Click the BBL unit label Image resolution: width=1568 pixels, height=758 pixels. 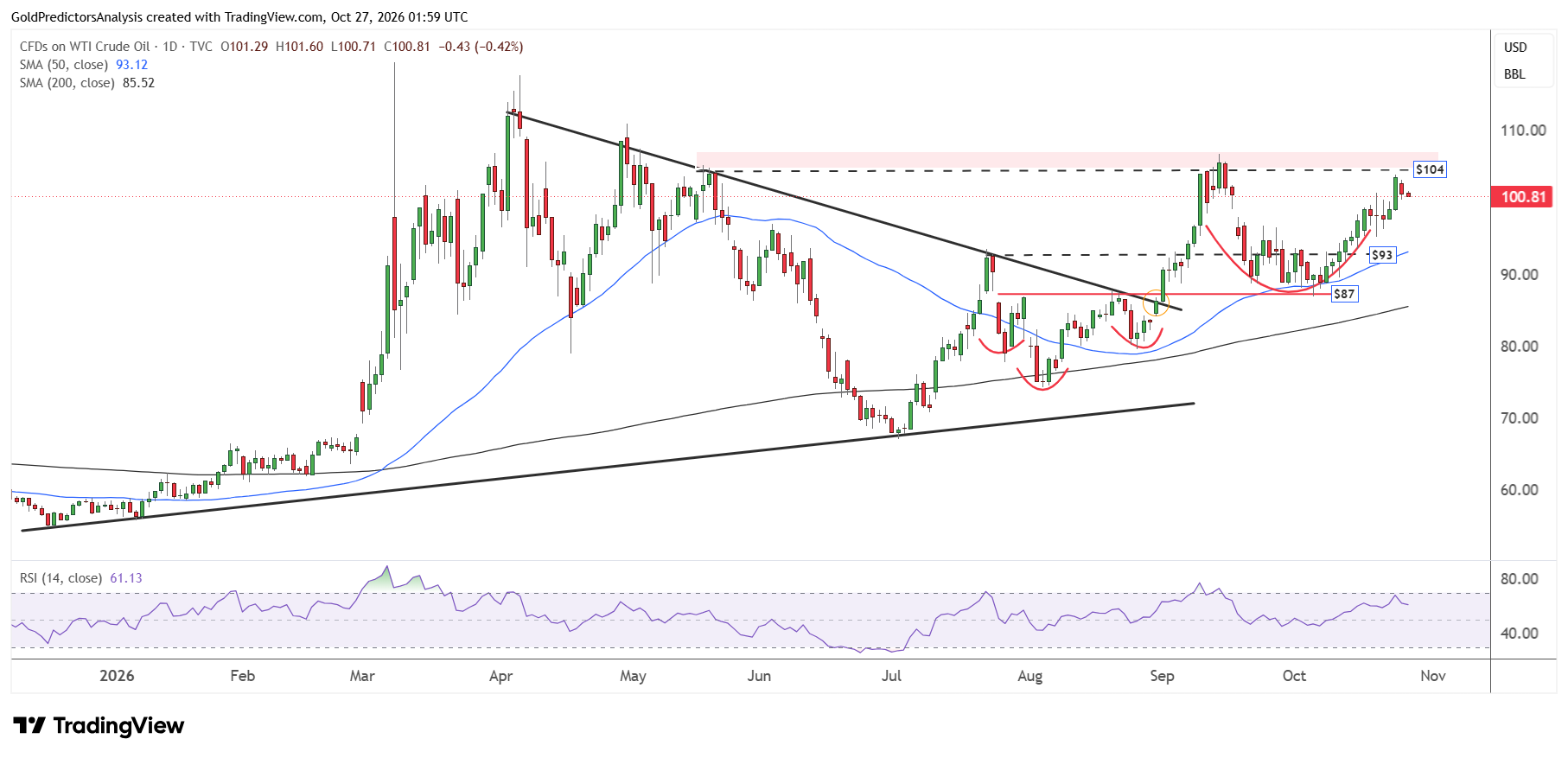click(1514, 74)
